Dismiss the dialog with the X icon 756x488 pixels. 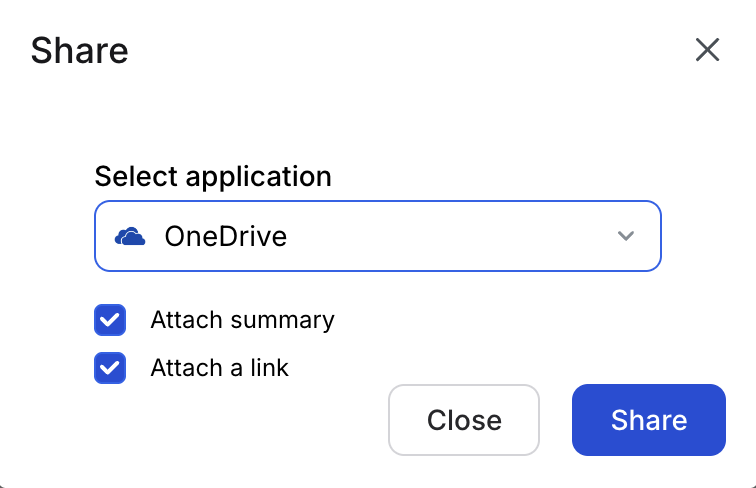tap(707, 50)
